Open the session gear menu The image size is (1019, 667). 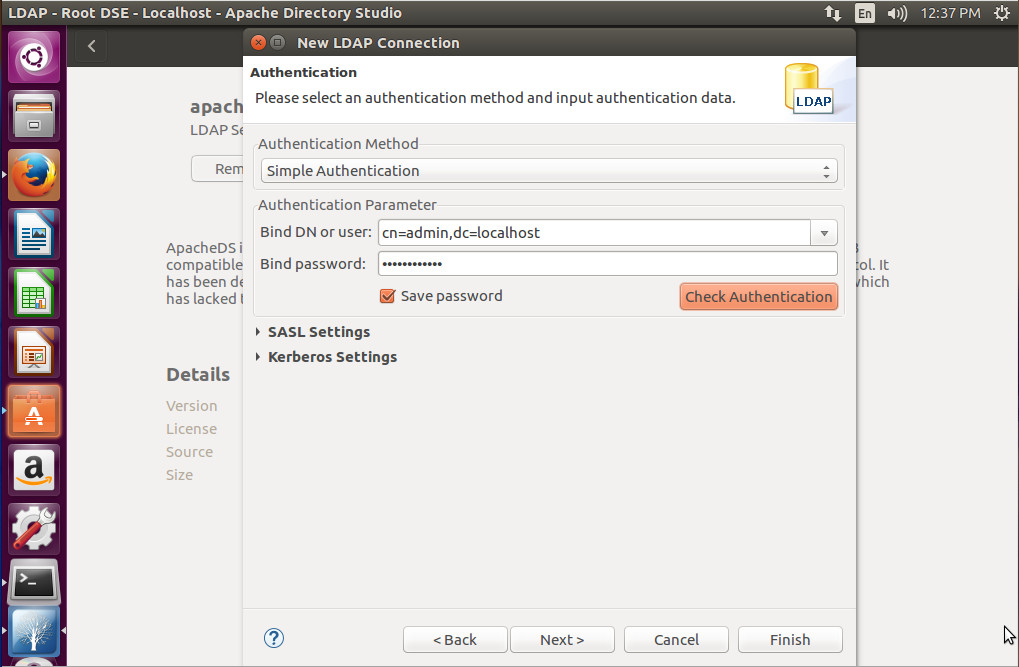tap(1001, 13)
